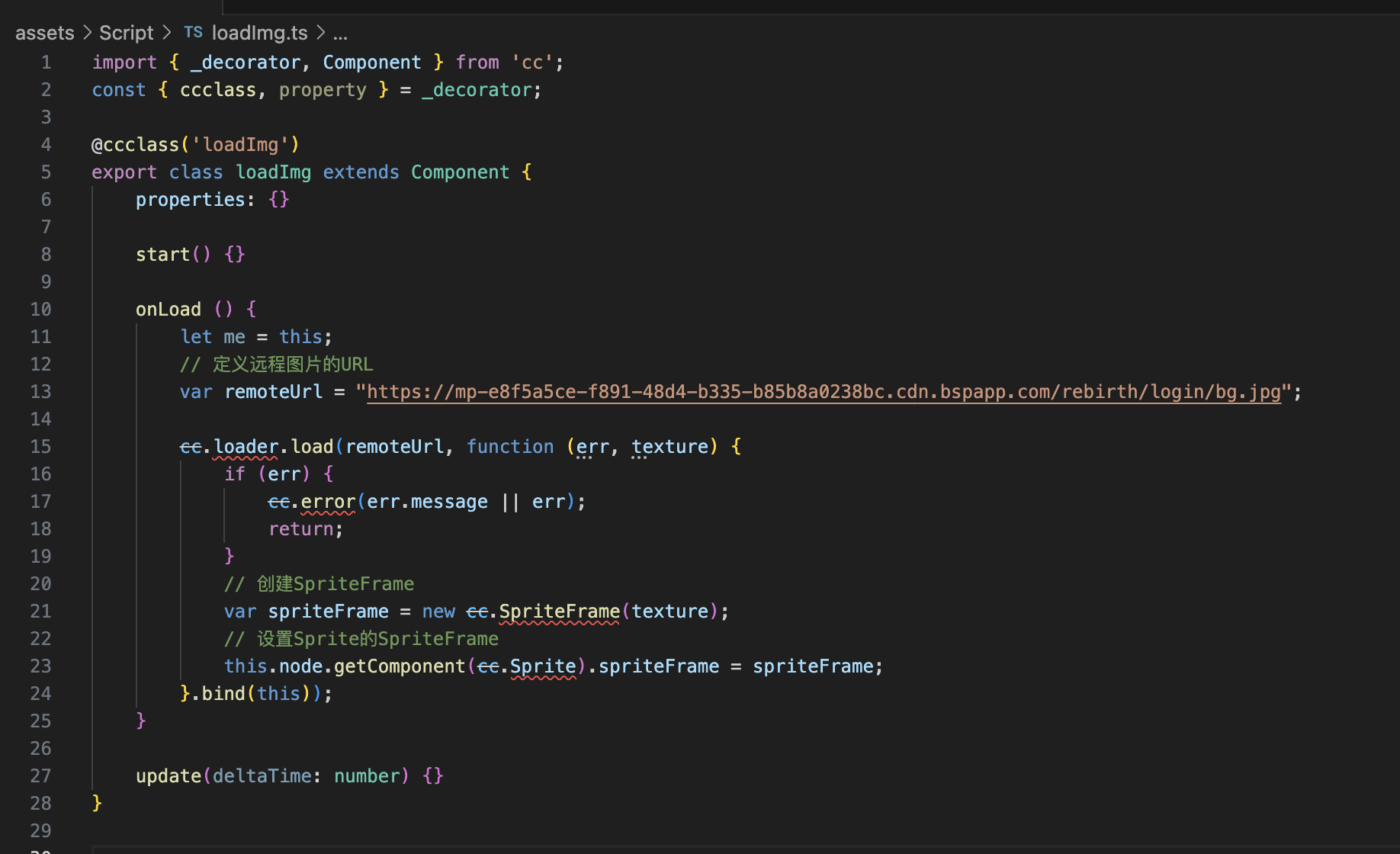Click the underlined "loader" on line 15

tap(246, 447)
